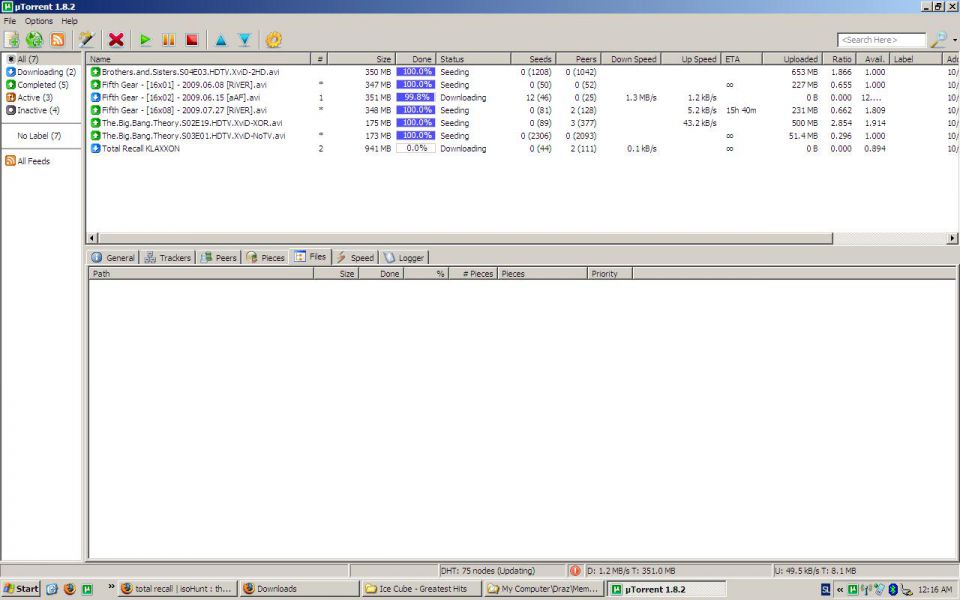Select the Total Recall KLAXXON torrent
Screen dimensions: 960x600
[521, 149]
